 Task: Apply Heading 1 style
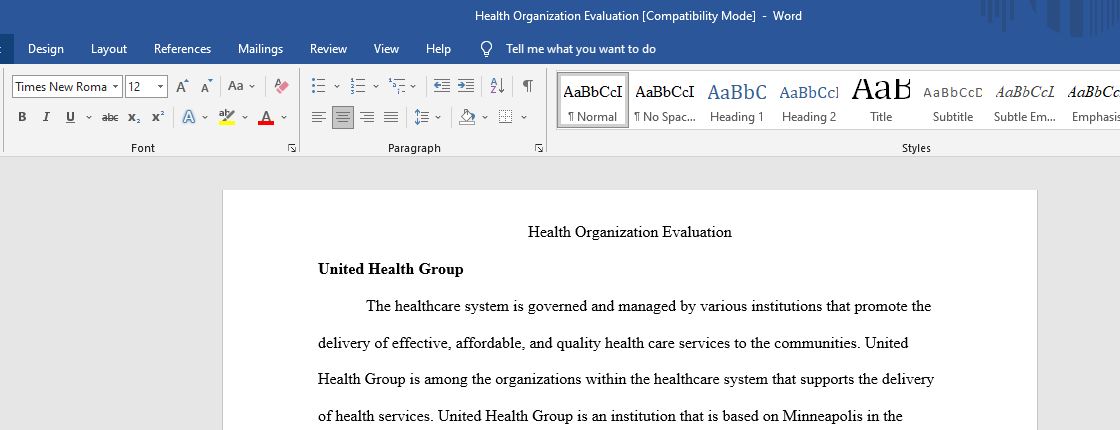pos(736,101)
